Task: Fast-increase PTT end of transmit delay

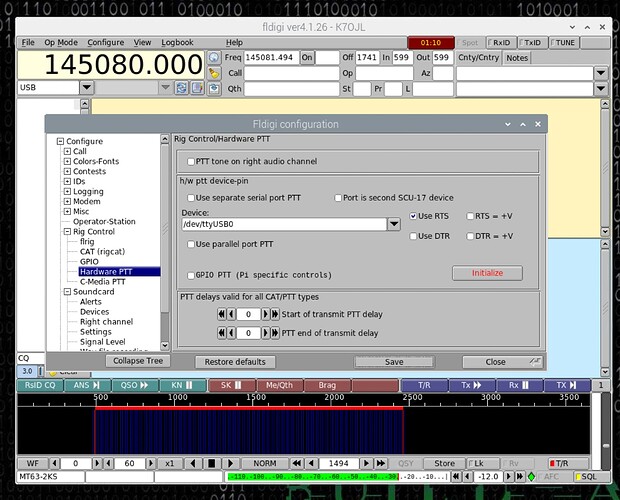Action: [275, 333]
